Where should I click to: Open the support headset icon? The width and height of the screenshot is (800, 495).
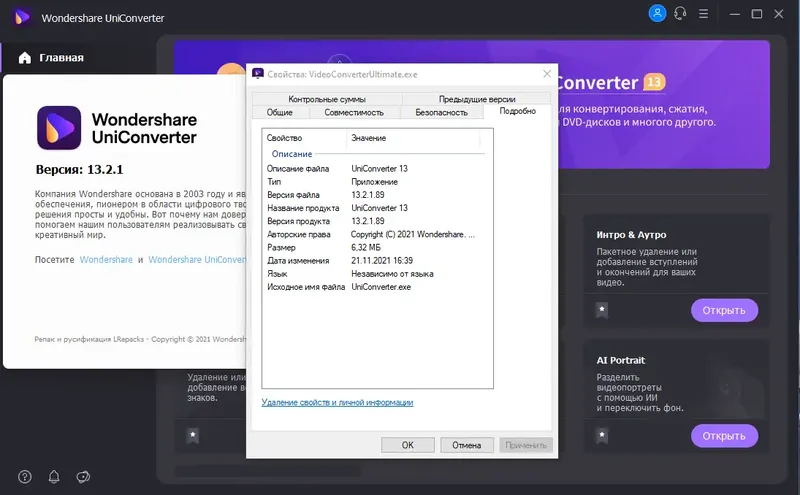point(680,13)
